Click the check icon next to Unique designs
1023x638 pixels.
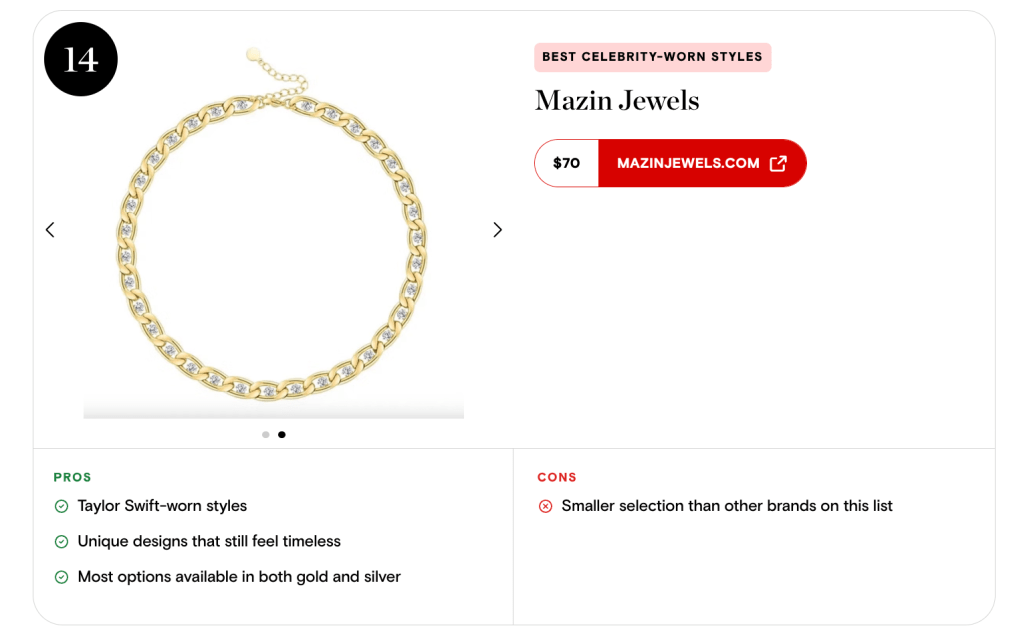point(61,542)
